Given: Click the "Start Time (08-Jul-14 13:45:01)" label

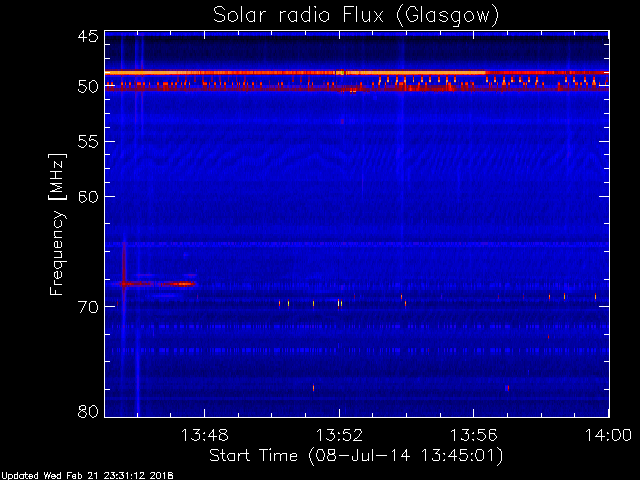Looking at the screenshot, I should pos(356,456).
